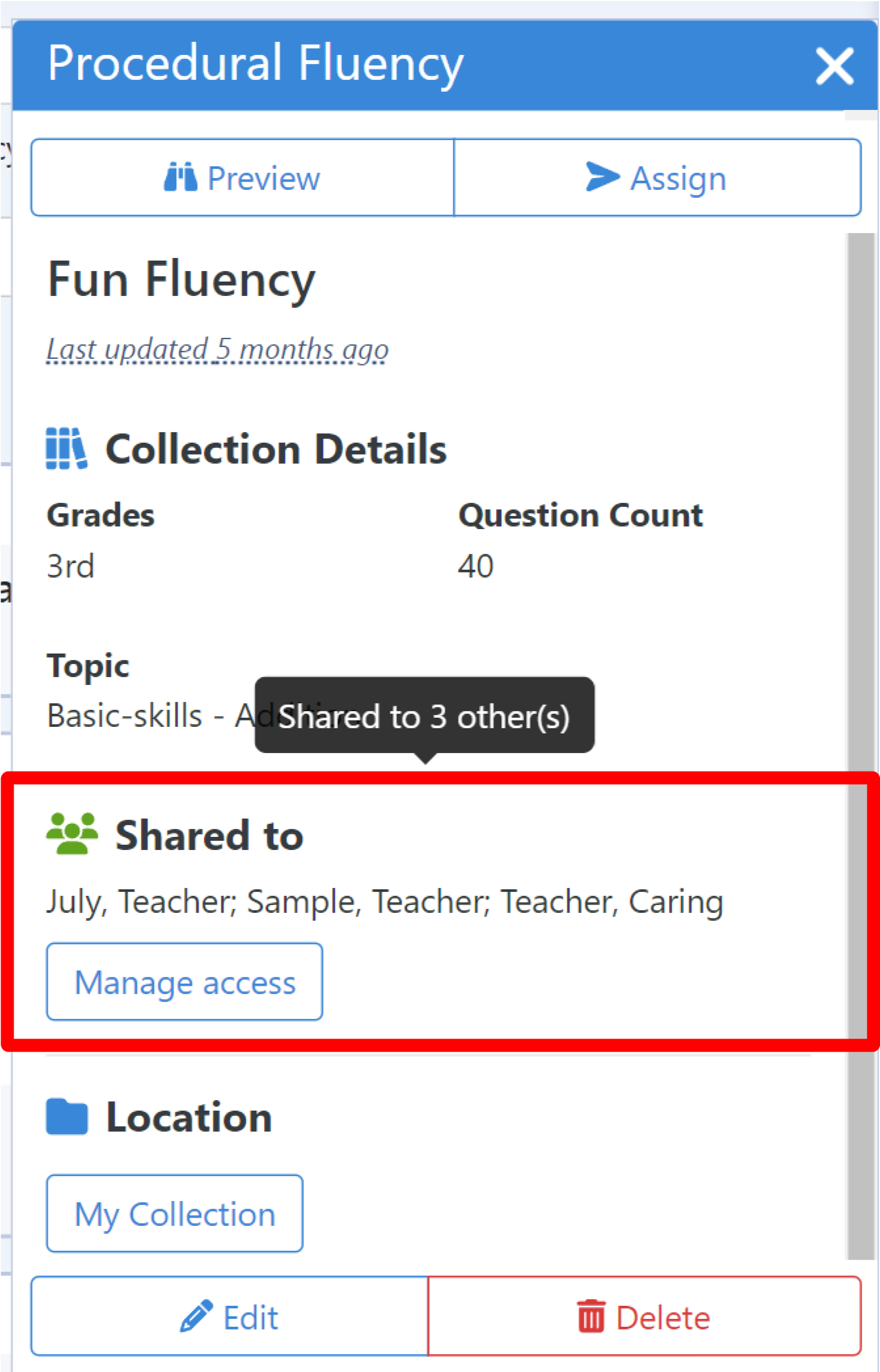Click the Shared to 3 other(s) tooltip

[425, 716]
